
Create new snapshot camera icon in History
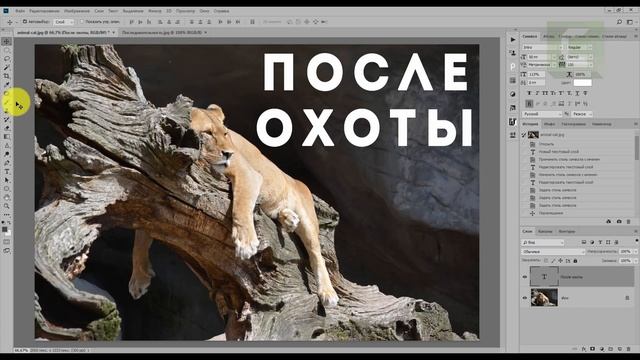click(619, 221)
